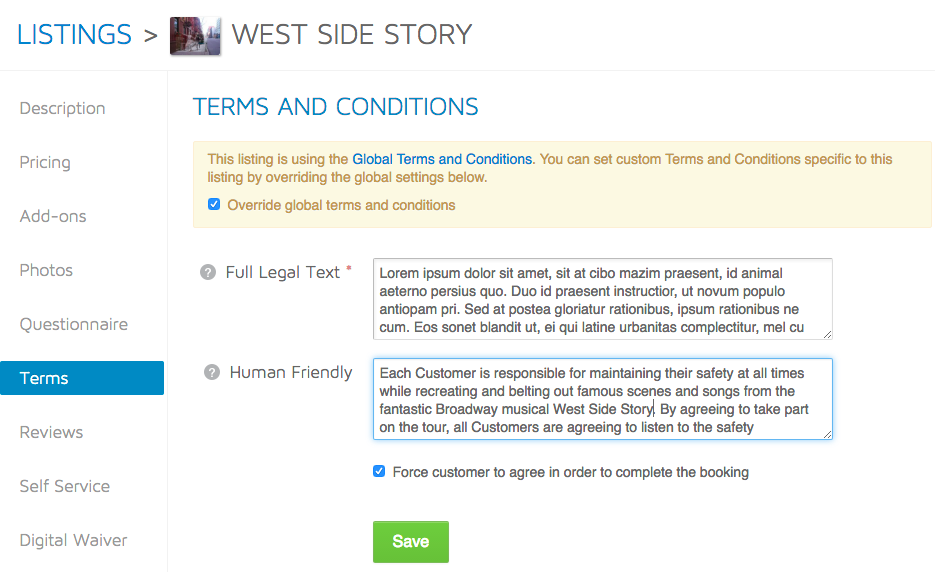Screen dimensions: 935x572
Task: Open Self Service settings
Action: coord(65,486)
